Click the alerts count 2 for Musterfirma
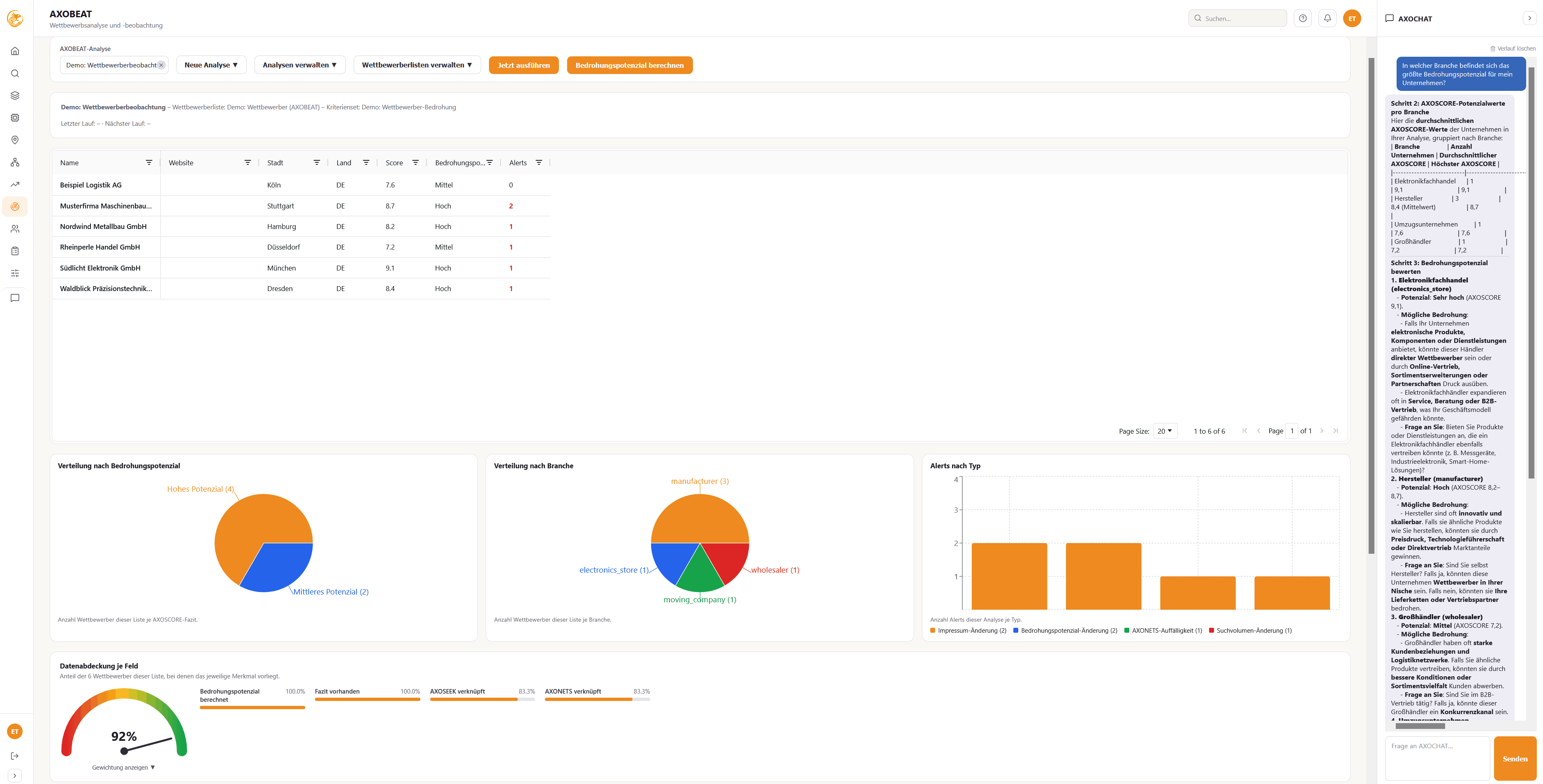 pyautogui.click(x=511, y=206)
